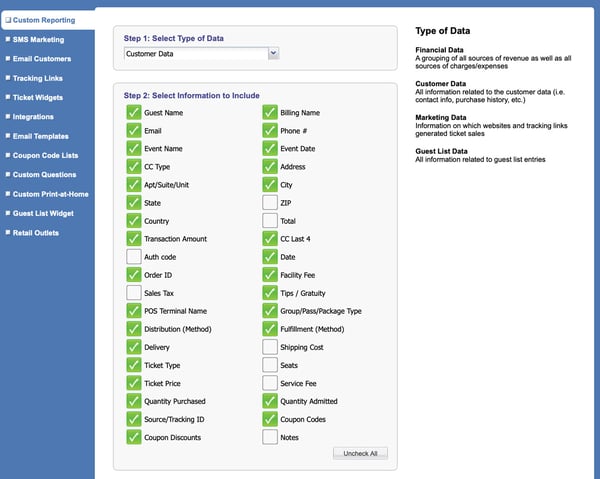Check the Service Fee checkbox
This screenshot has width=600, height=479.
(x=270, y=383)
